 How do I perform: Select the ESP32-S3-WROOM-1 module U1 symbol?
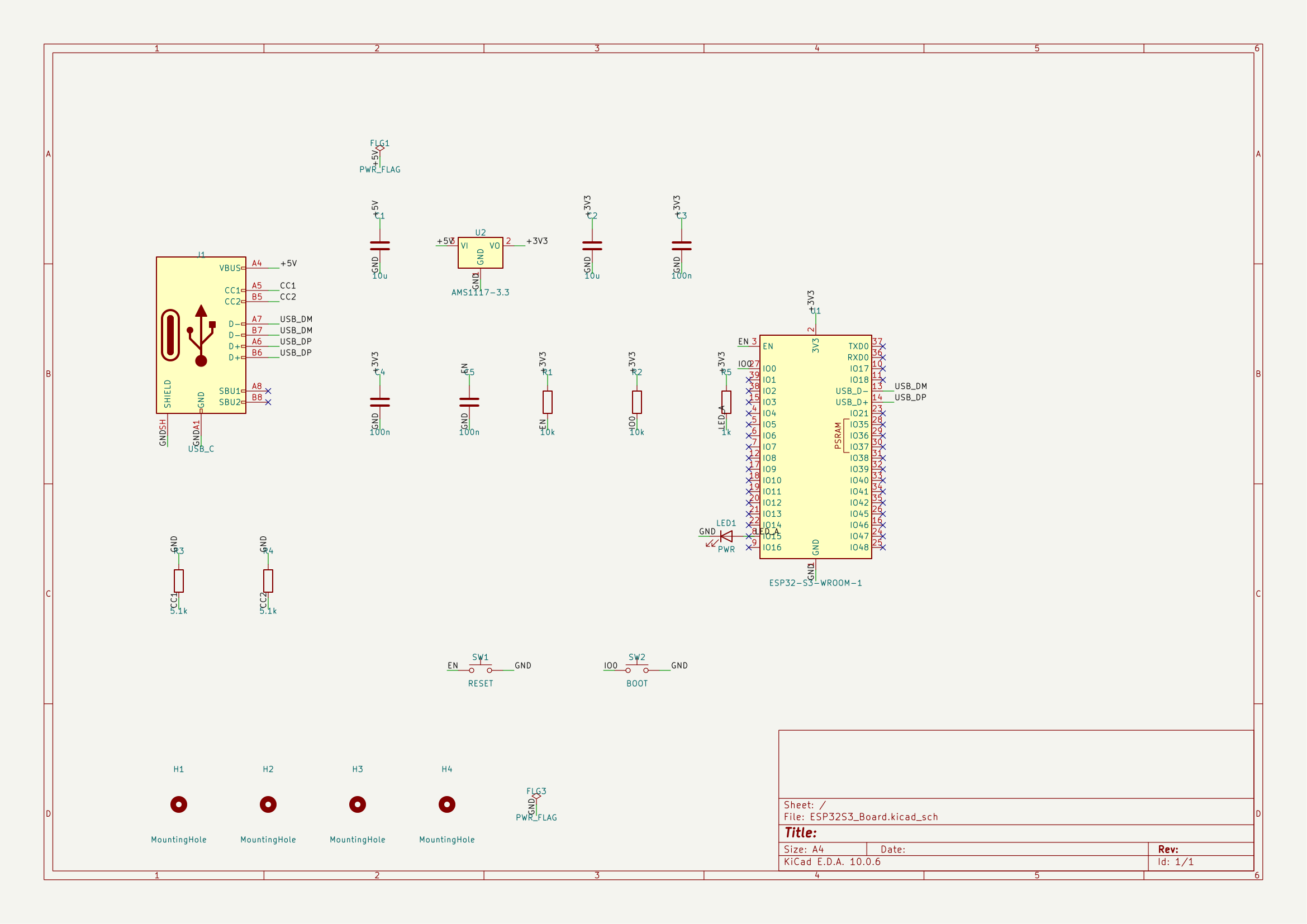coord(815,447)
